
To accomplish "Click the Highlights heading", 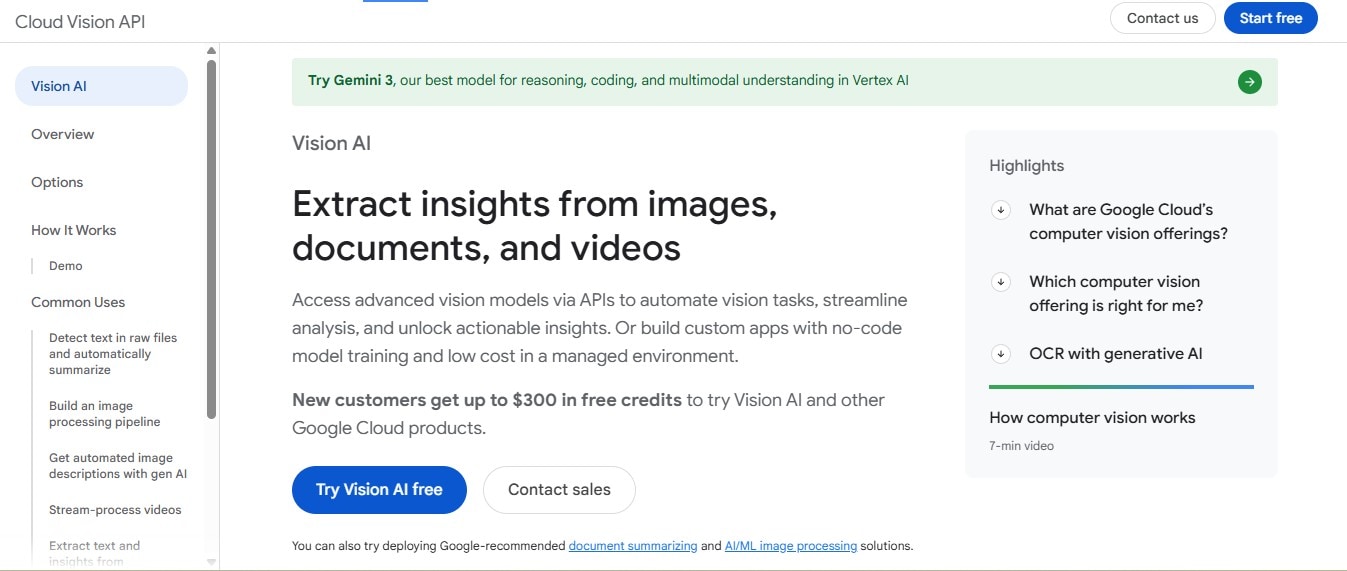I will (x=1026, y=166).
